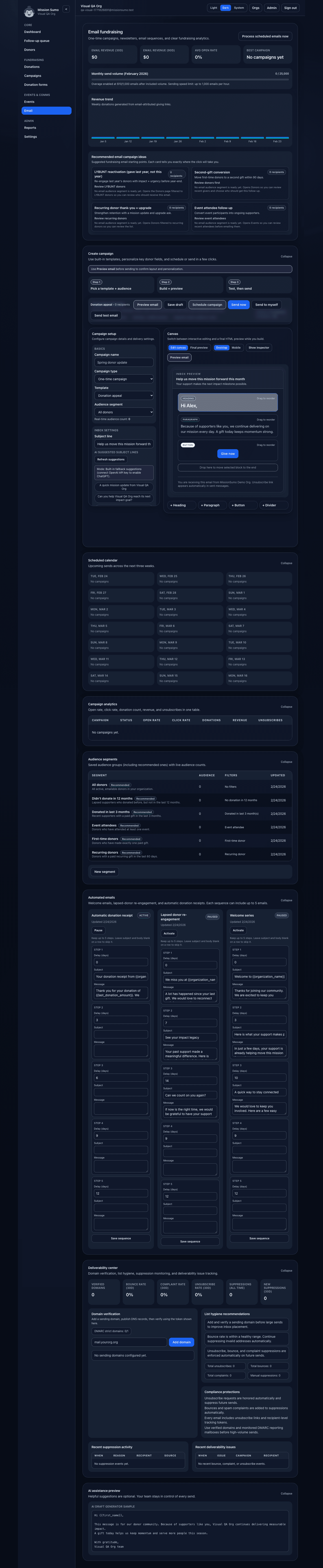Collapse the Scheduled calendar section
This screenshot has height=1568, width=323.
[286, 563]
